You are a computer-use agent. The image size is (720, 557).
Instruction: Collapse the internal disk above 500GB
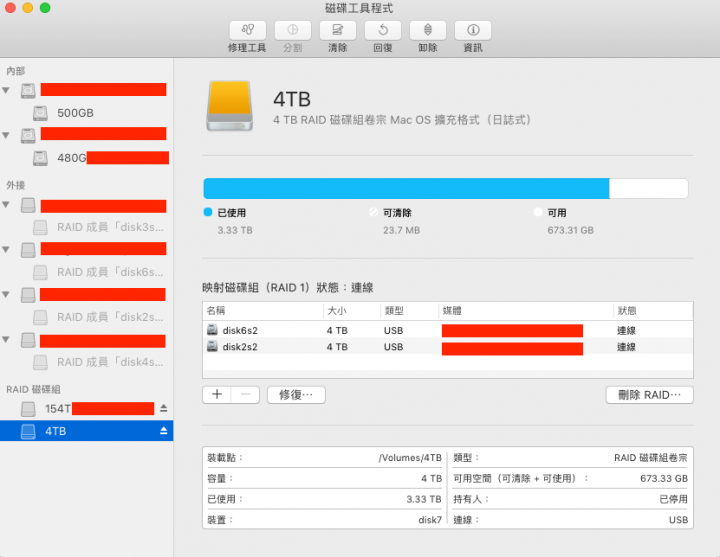6,90
